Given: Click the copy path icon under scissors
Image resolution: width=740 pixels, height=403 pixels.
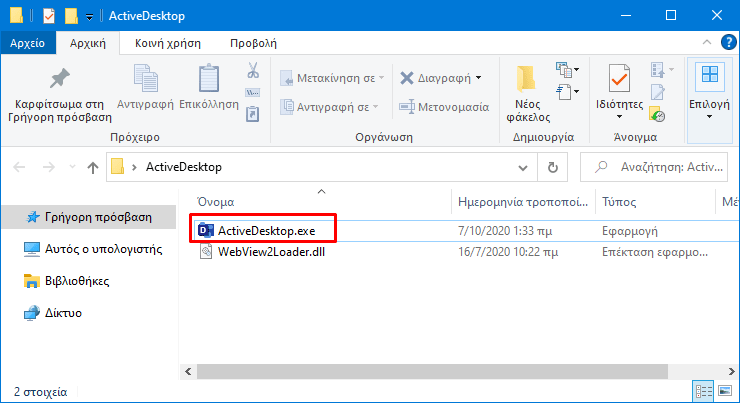Looking at the screenshot, I should 252,92.
